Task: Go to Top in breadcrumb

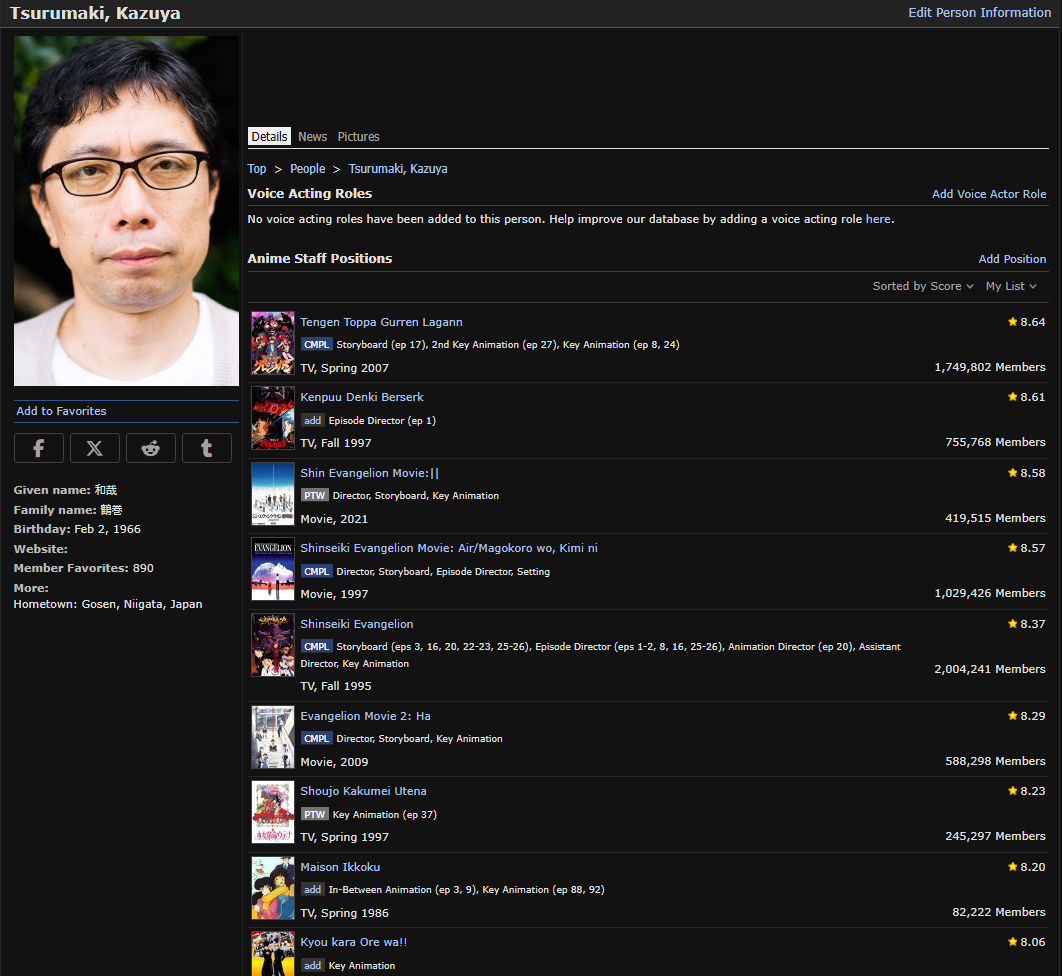Action: [257, 169]
